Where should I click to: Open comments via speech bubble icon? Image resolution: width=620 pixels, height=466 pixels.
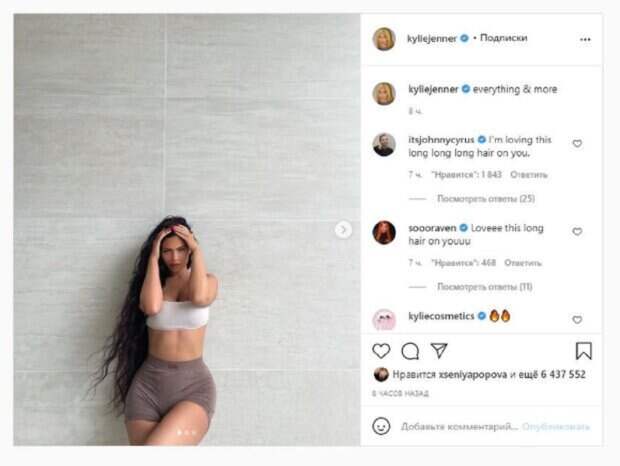pyautogui.click(x=410, y=351)
